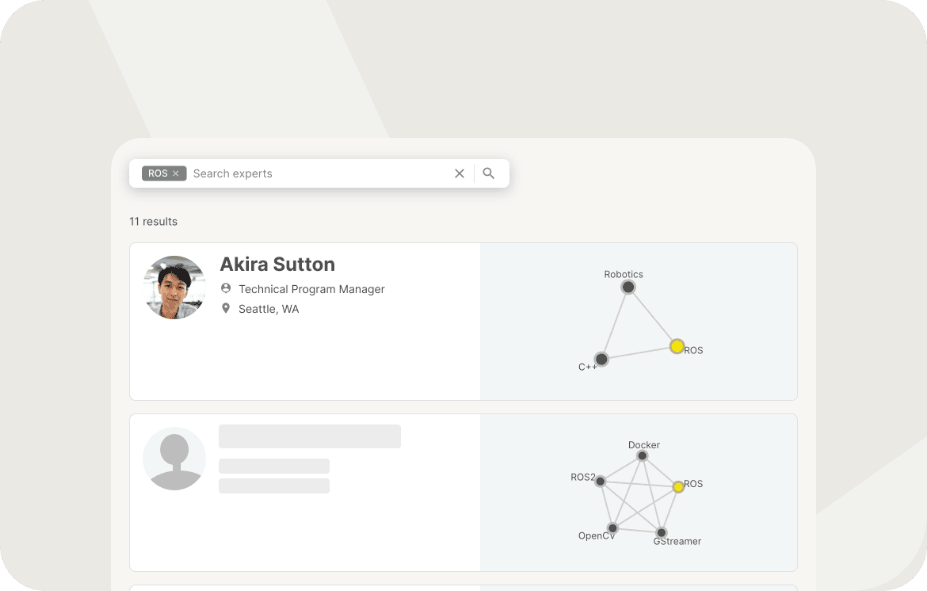The height and width of the screenshot is (591, 927).
Task: Click the Seattle, WA location text
Action: pyautogui.click(x=268, y=309)
